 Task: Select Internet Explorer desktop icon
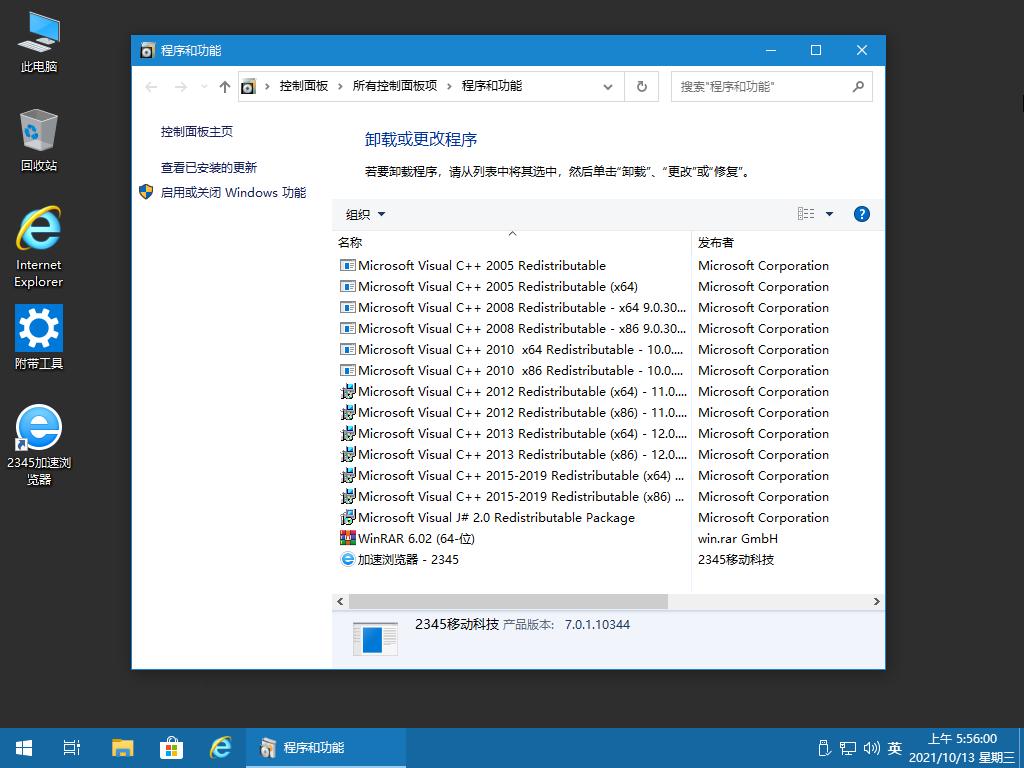(39, 247)
